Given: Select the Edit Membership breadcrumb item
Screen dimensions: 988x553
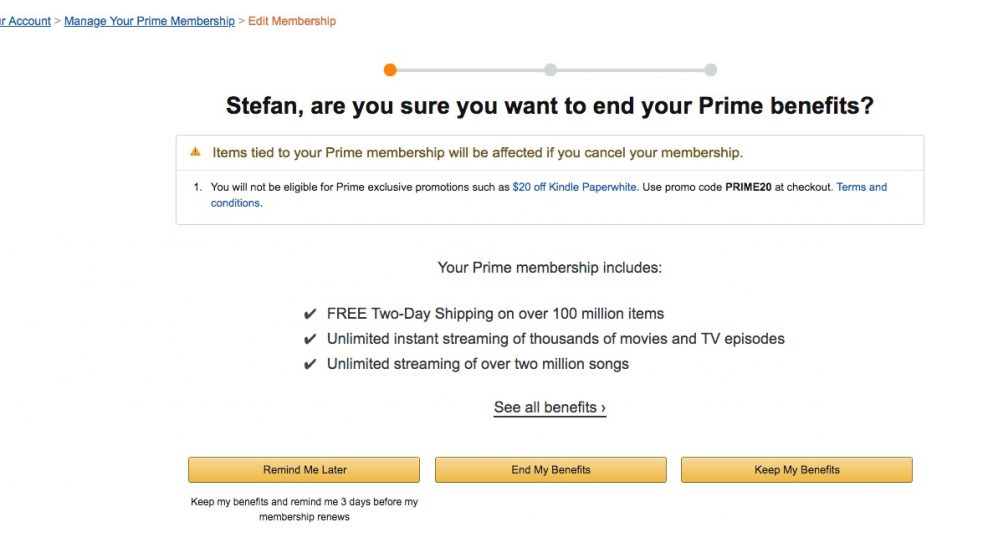Looking at the screenshot, I should 292,21.
